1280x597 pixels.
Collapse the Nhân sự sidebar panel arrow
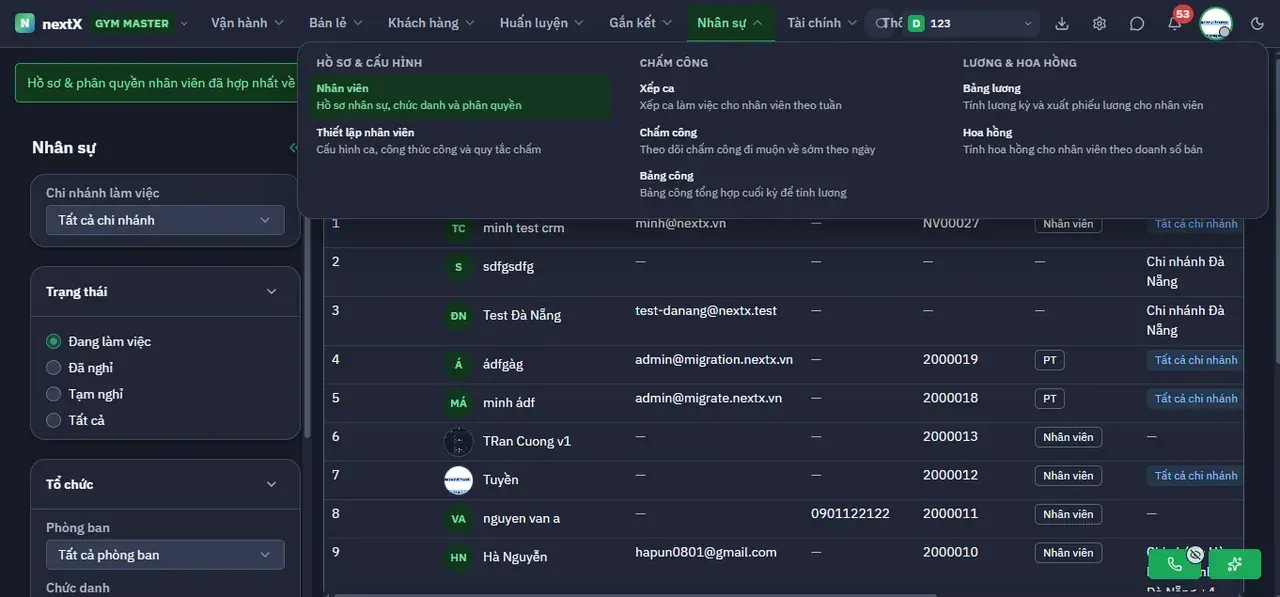click(x=293, y=147)
